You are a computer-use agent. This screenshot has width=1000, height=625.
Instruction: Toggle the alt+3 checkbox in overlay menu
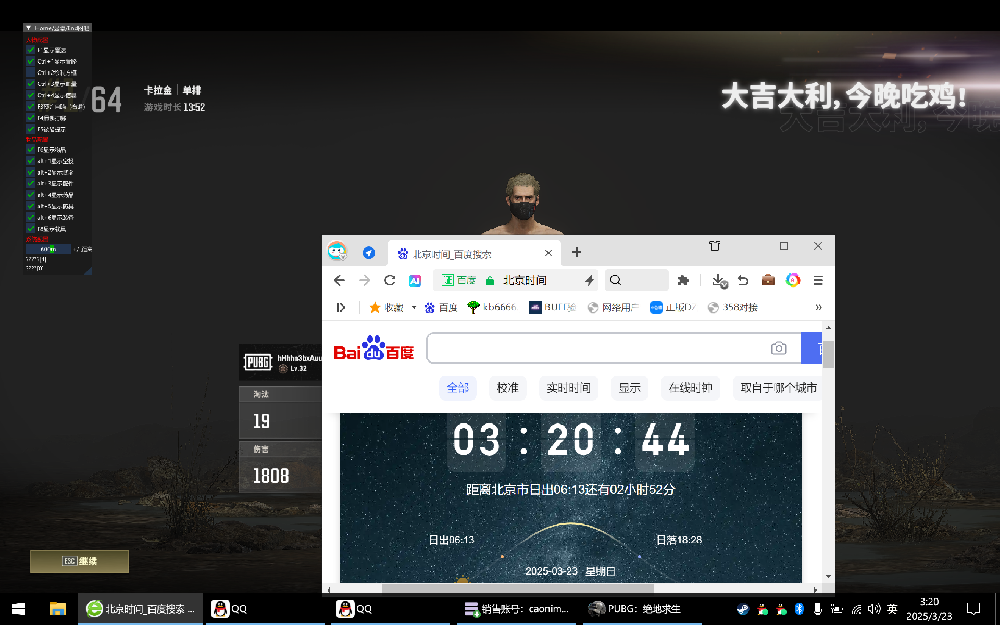pos(31,183)
